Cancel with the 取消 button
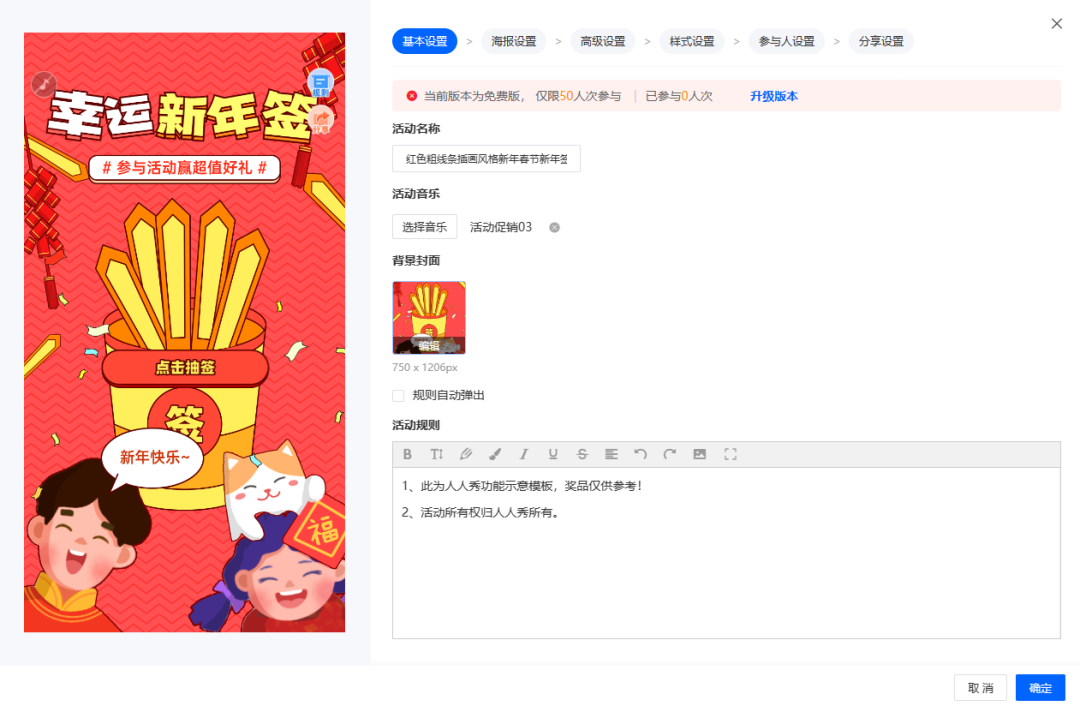Screen dimensions: 1080x712 pyautogui.click(x=981, y=688)
